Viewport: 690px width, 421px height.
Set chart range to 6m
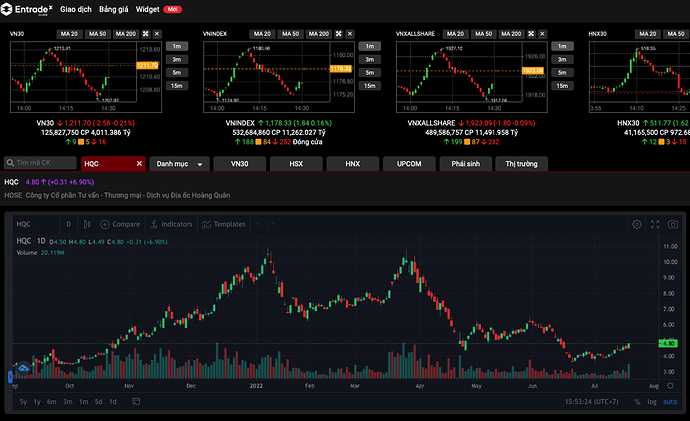(54, 401)
